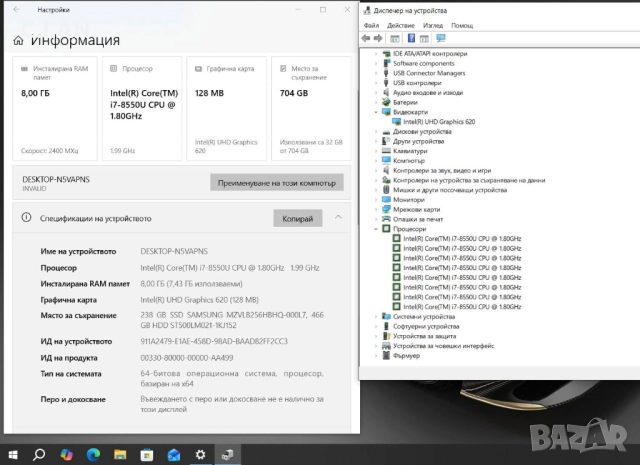The image size is (640, 465).
Task: Select Компютър in the device tree
Action: tap(409, 161)
